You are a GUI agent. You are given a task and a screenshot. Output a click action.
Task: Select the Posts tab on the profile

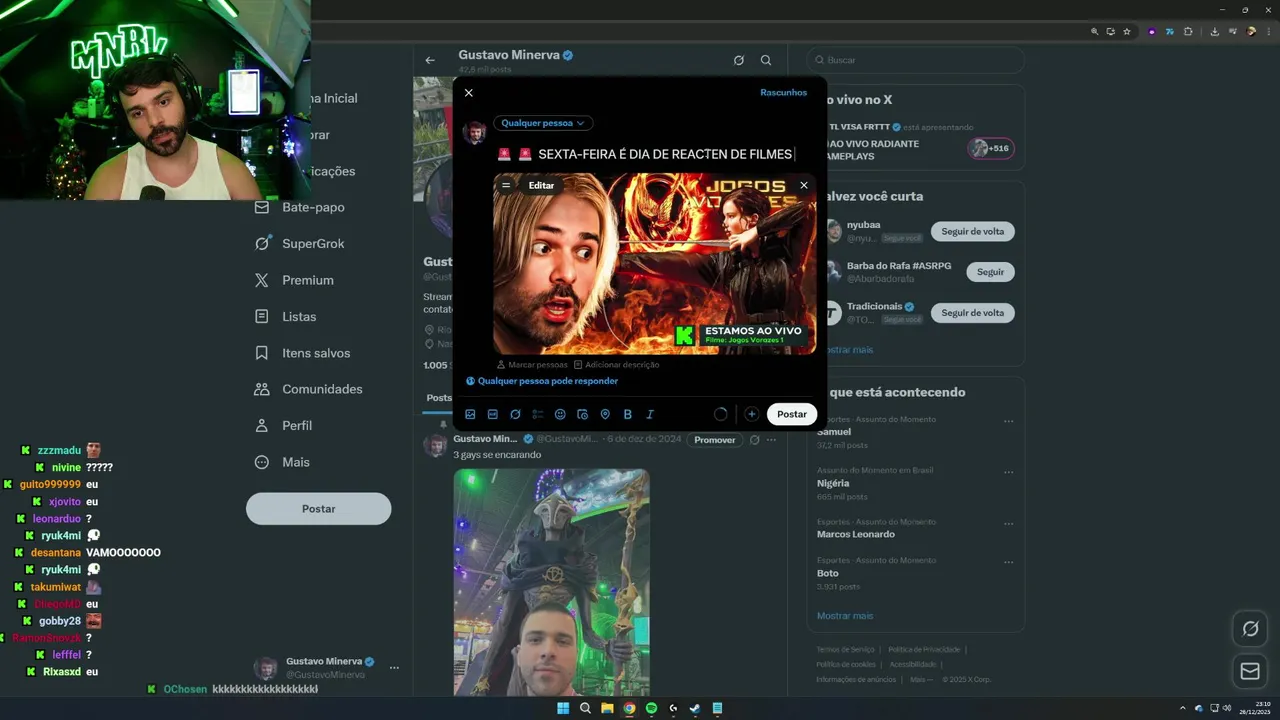click(439, 398)
